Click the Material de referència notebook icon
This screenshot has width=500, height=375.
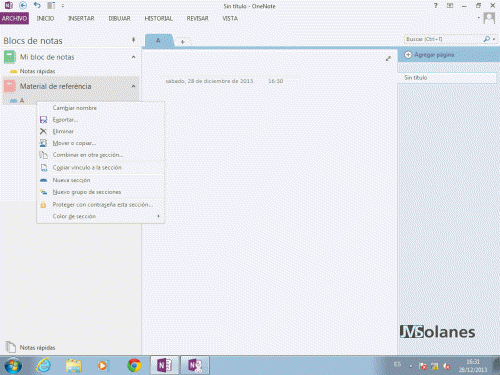coord(10,86)
